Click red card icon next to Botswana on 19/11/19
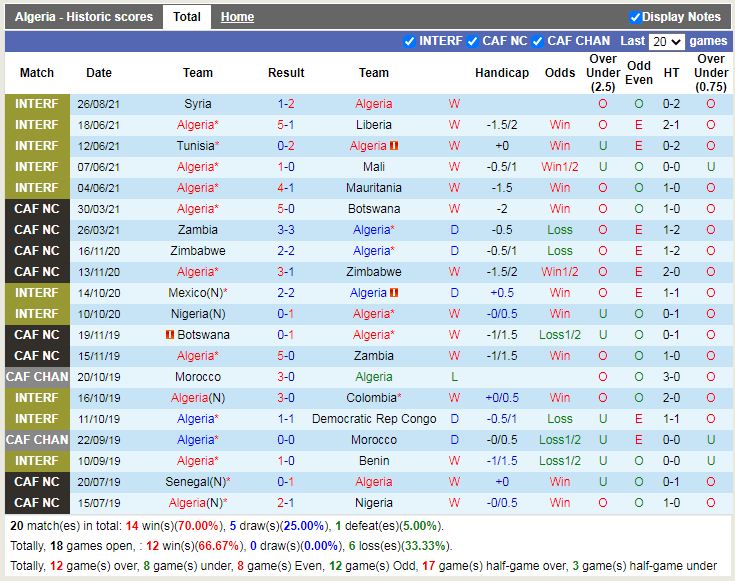 coord(171,335)
